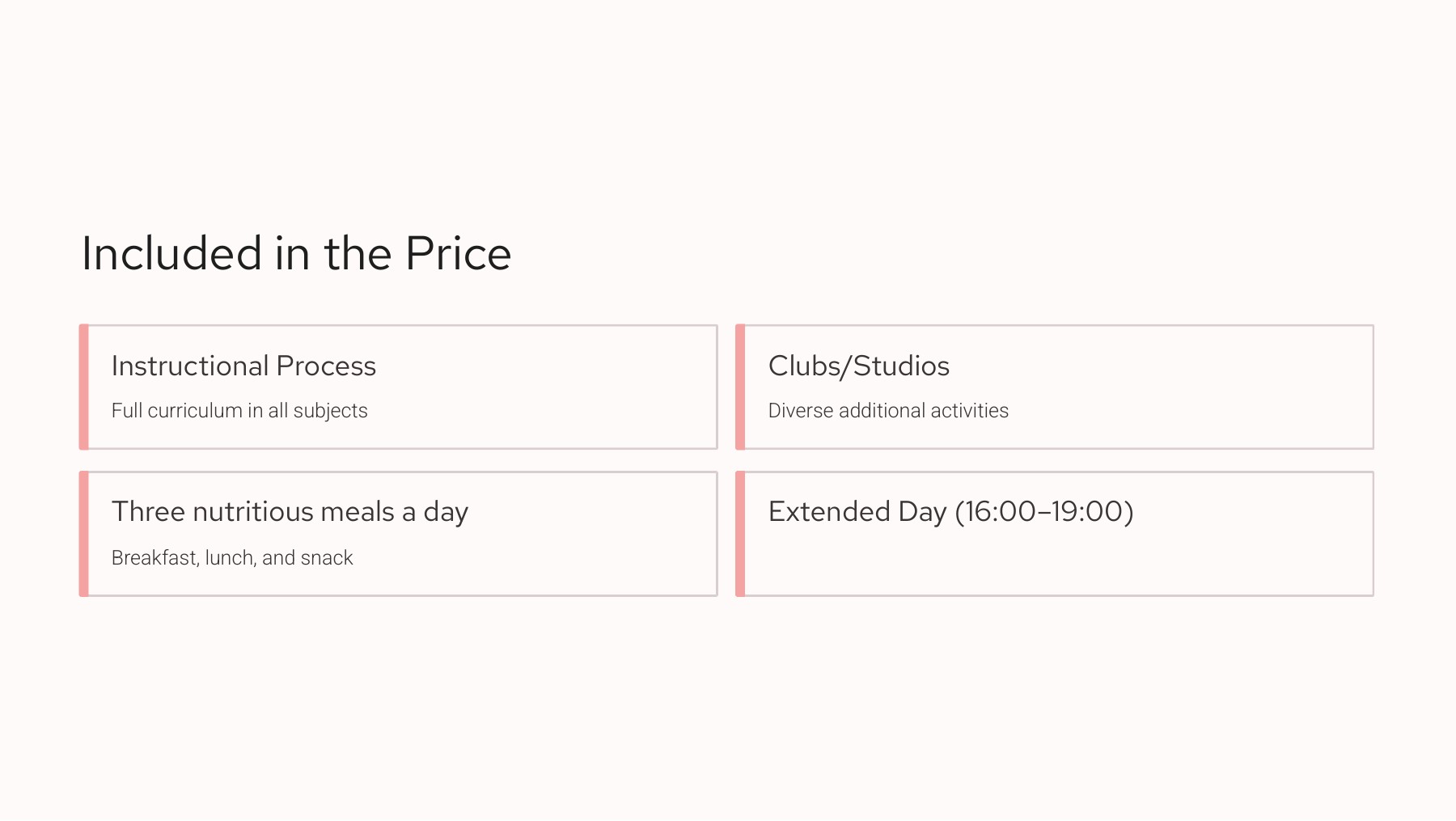Click the "Diverse additional activities" description
The width and height of the screenshot is (1456, 821).
click(x=887, y=411)
